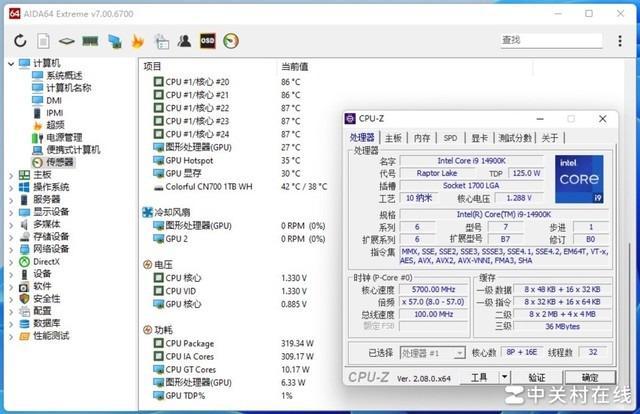Click the 工具 button in CPU-Z
The image size is (640, 414).
point(479,377)
